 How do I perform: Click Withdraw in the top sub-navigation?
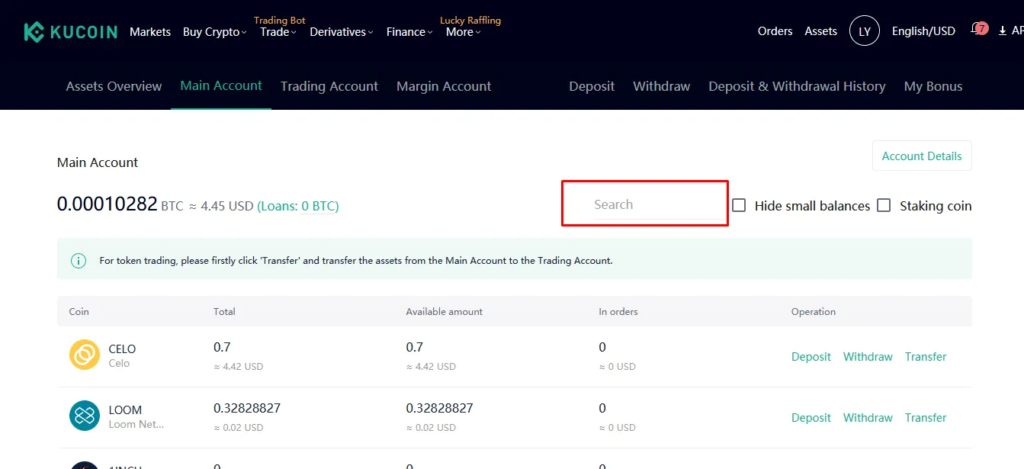tap(662, 86)
